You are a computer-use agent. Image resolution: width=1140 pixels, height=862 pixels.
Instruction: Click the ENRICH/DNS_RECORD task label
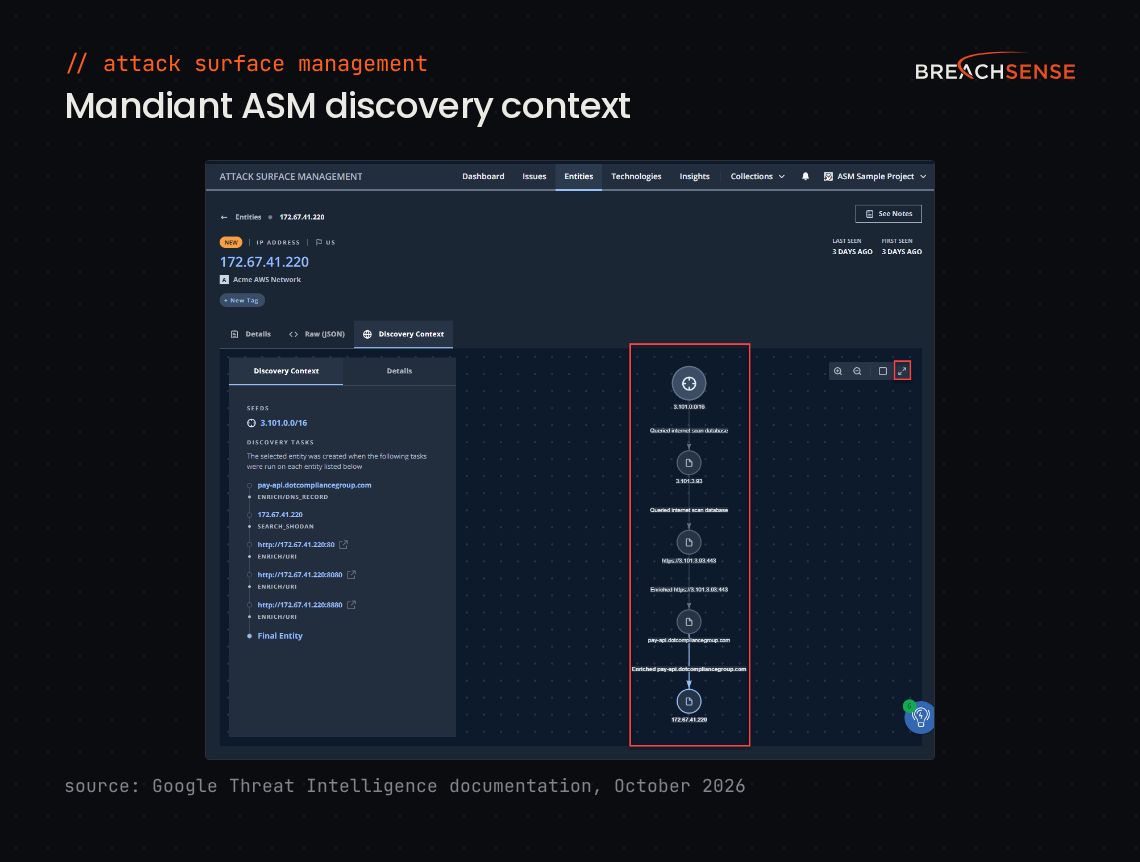point(292,497)
